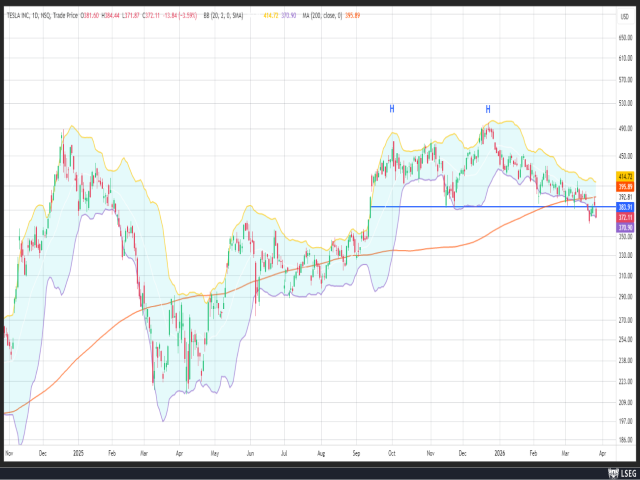Image resolution: width=640 pixels, height=480 pixels.
Task: Click the O381.60 open value in header
Action: [90, 16]
